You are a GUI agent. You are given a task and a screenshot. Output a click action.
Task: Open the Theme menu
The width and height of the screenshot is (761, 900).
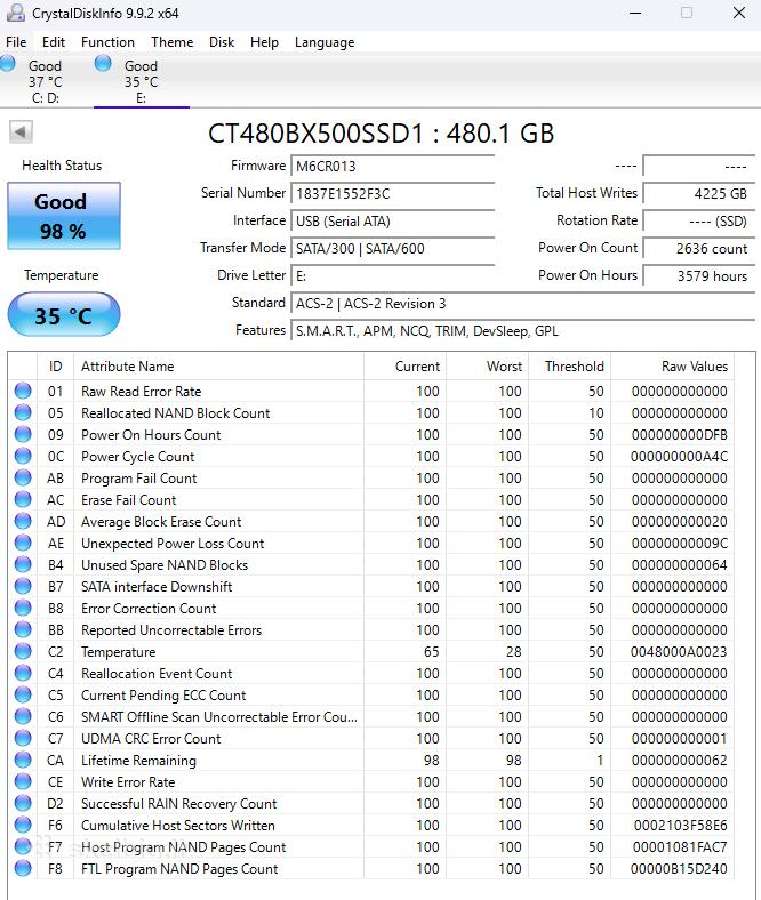point(172,42)
